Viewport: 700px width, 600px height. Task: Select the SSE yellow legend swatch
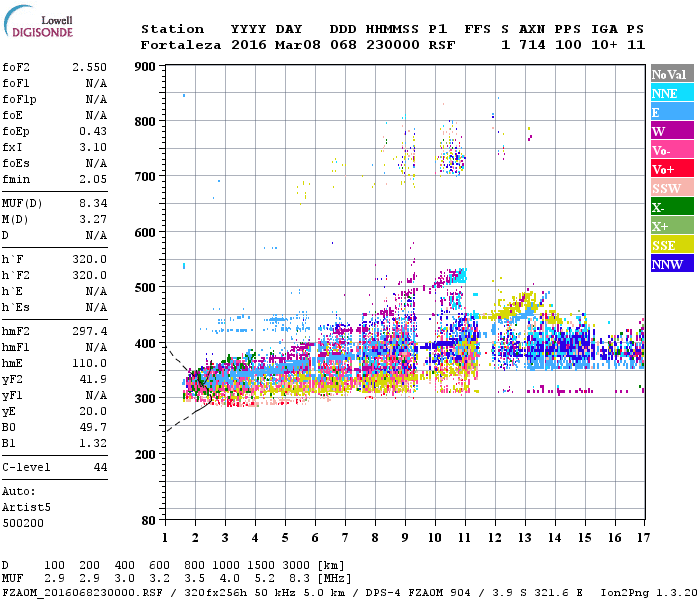click(672, 245)
